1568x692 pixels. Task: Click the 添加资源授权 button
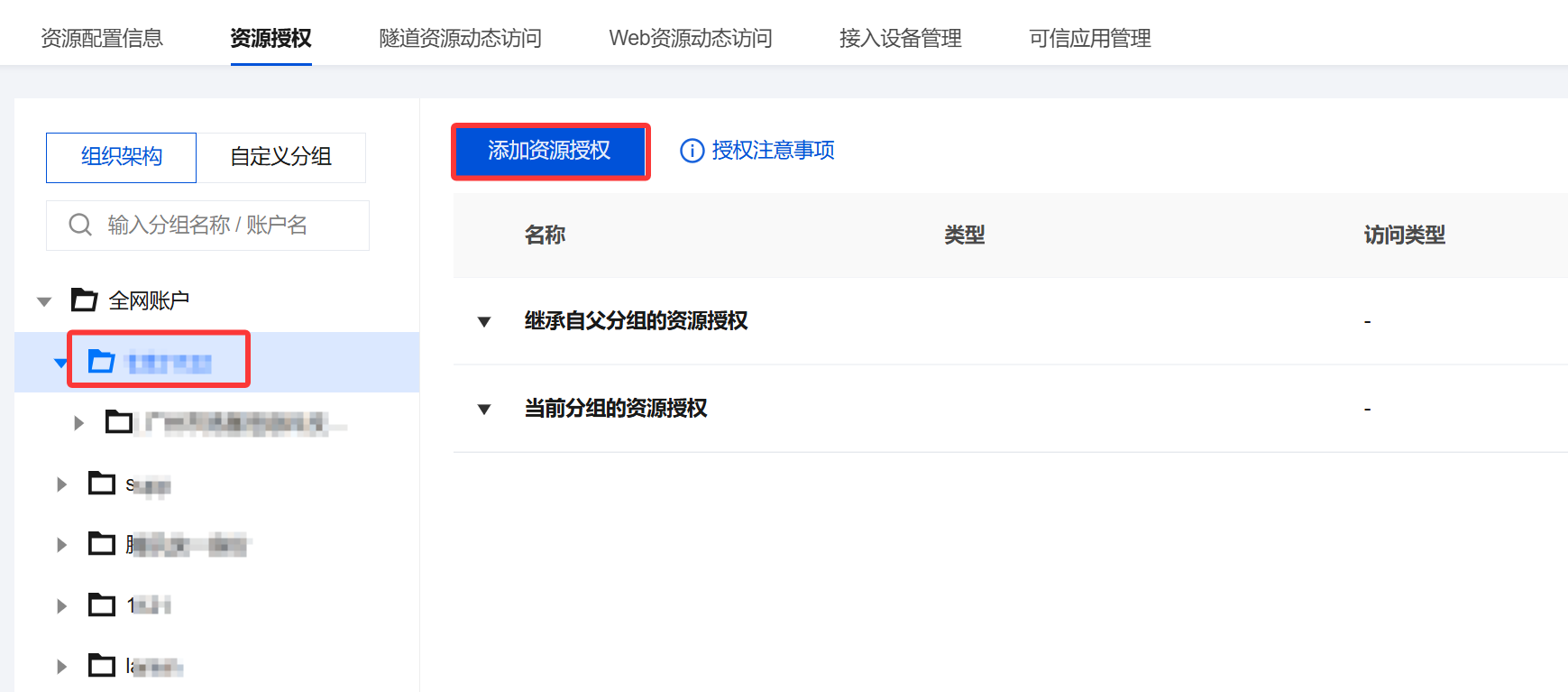(550, 151)
